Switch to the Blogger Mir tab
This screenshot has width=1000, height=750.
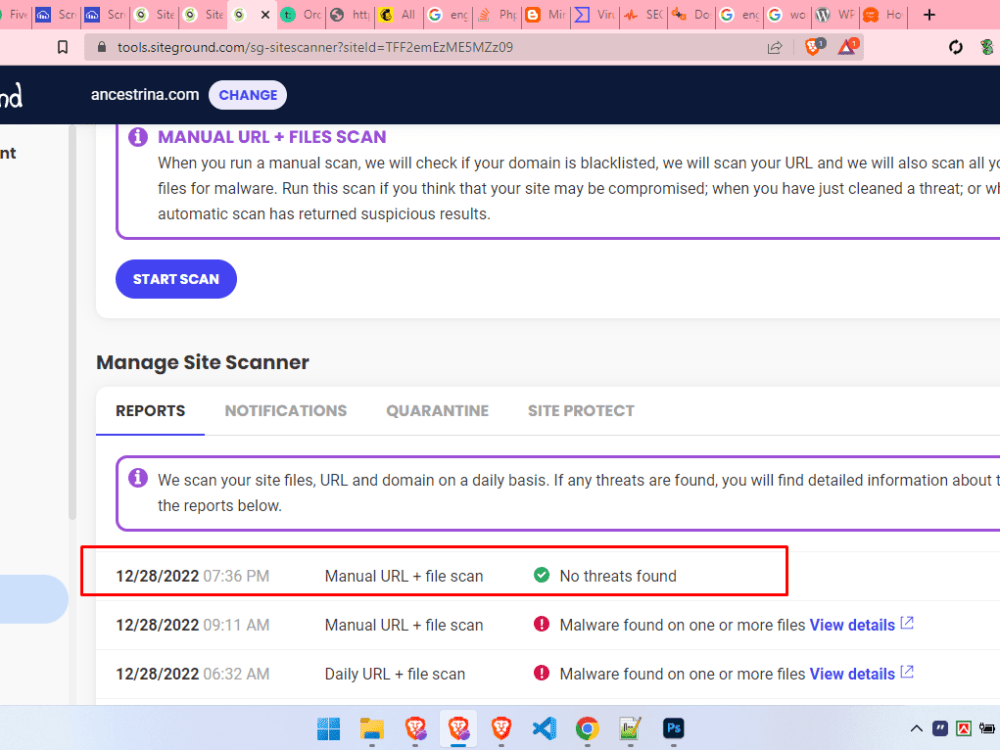546,15
